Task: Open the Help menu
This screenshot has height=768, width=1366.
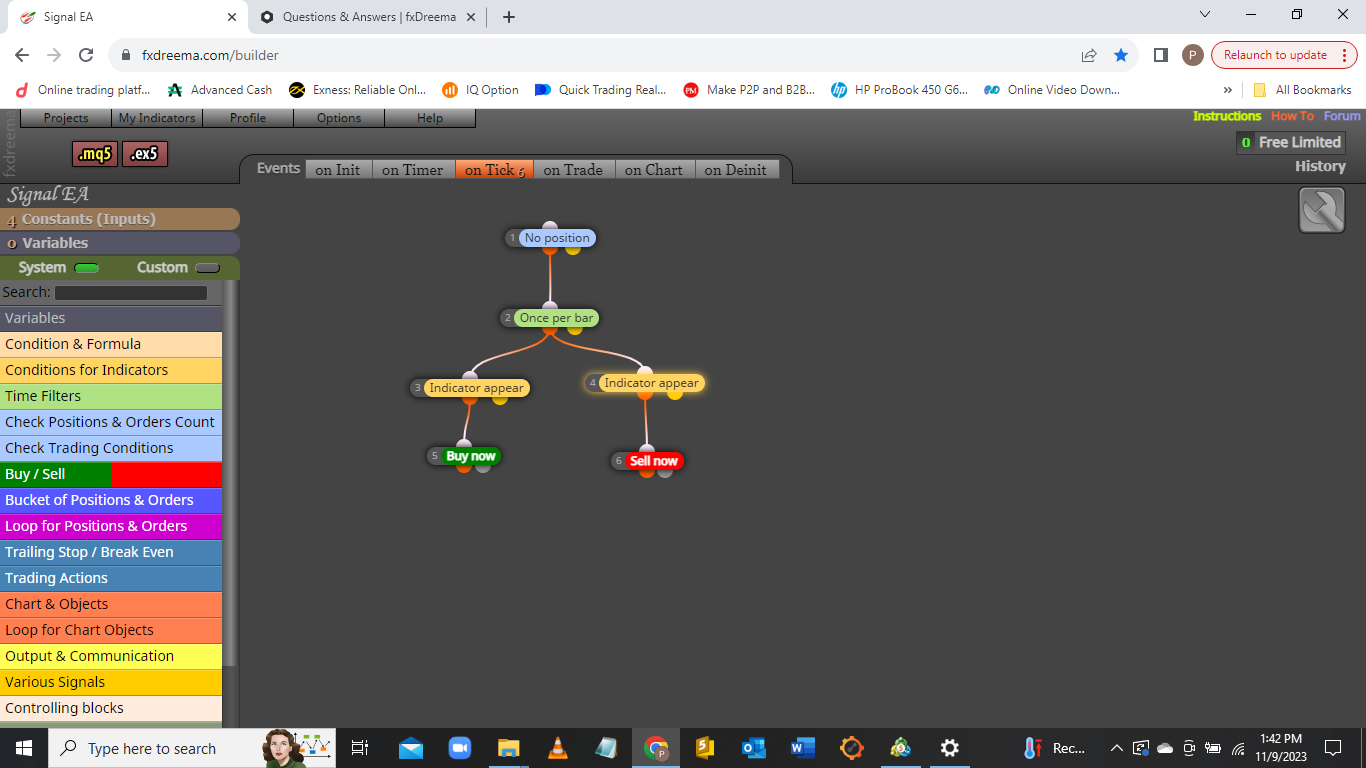Action: click(430, 118)
